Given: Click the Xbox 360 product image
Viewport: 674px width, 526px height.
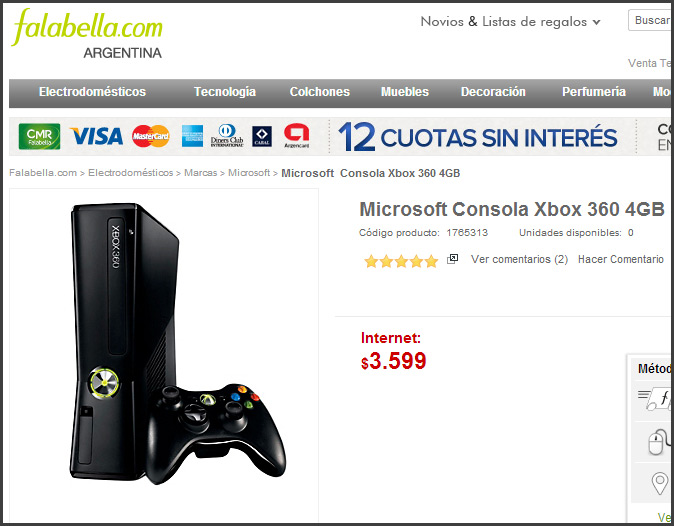Looking at the screenshot, I should point(178,343).
